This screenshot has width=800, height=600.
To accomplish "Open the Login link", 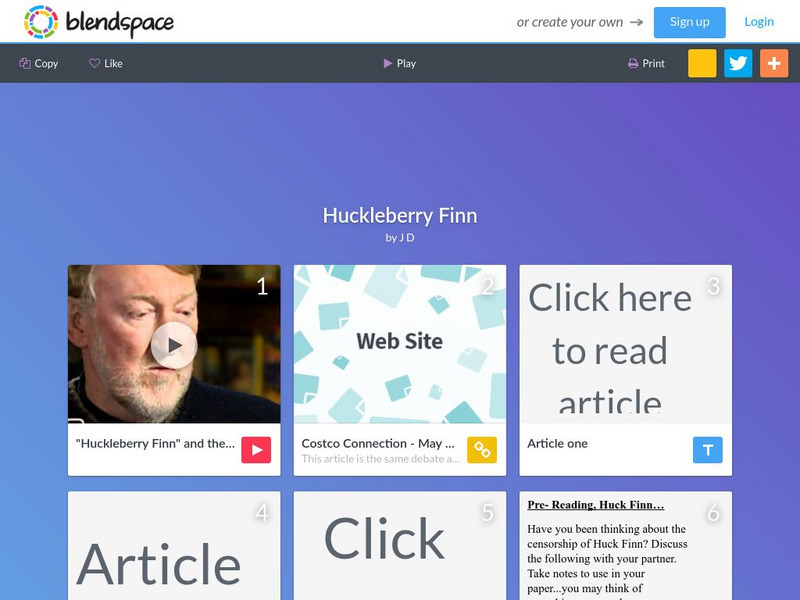I will (x=759, y=22).
